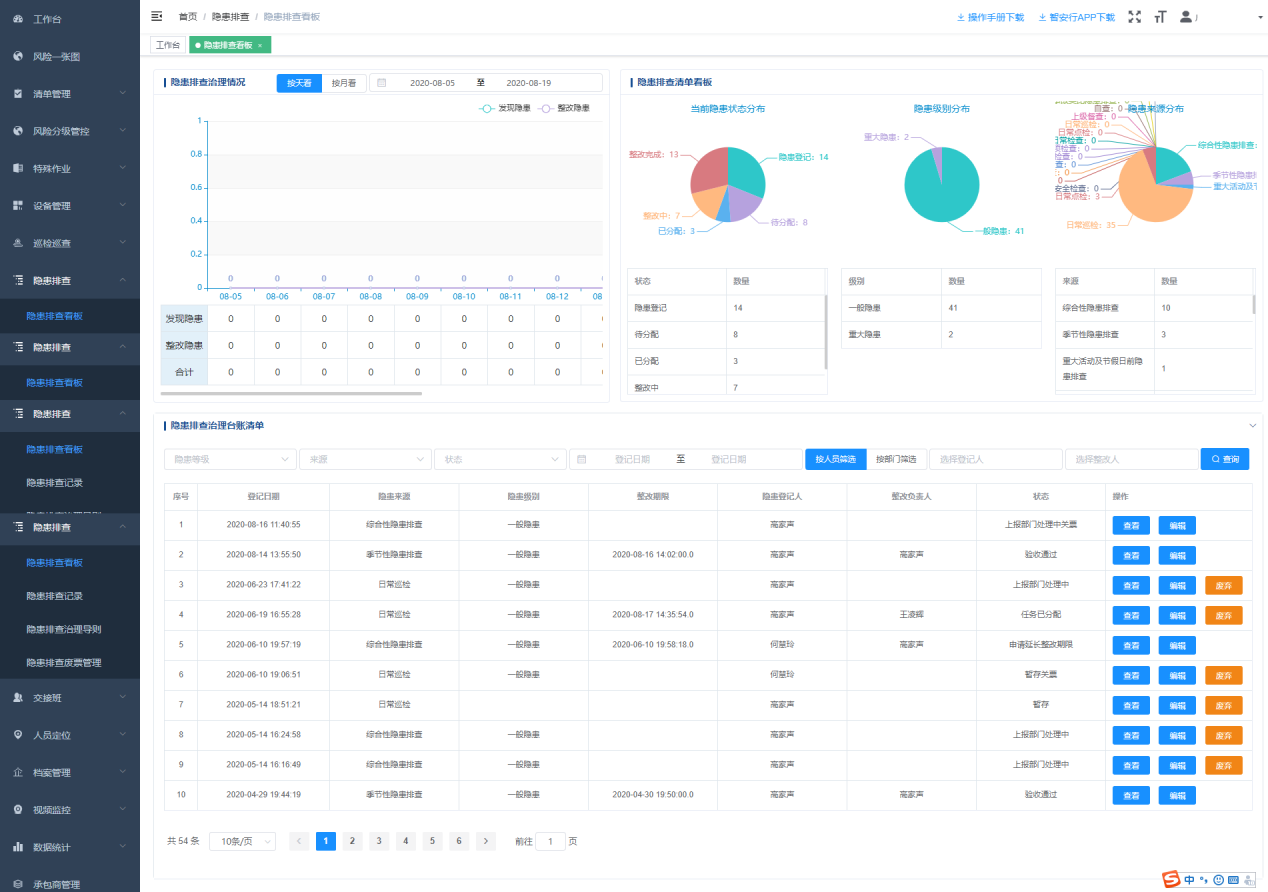Viewport: 1268px width, 892px height.
Task: Select the 隐患排查看板 page tab
Action: point(230,45)
